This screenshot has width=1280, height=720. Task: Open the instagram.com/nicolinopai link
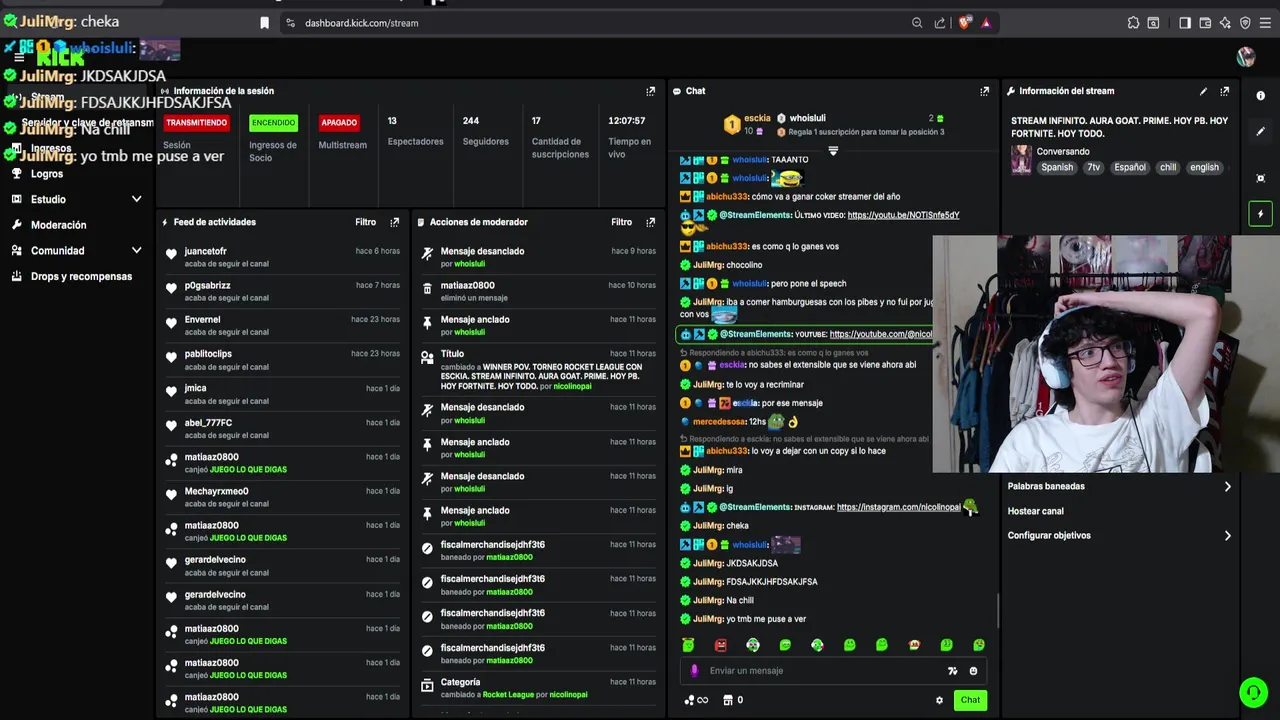(x=898, y=507)
